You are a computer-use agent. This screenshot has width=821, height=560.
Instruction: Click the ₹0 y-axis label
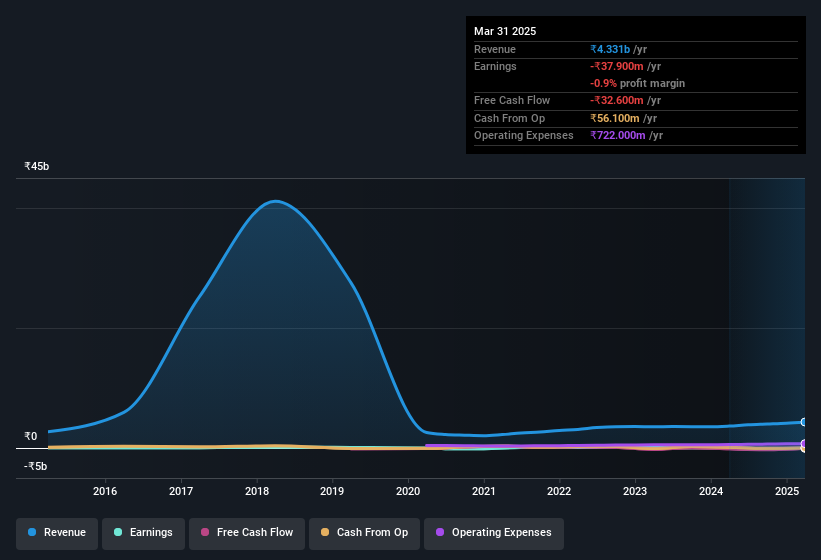tap(31, 436)
